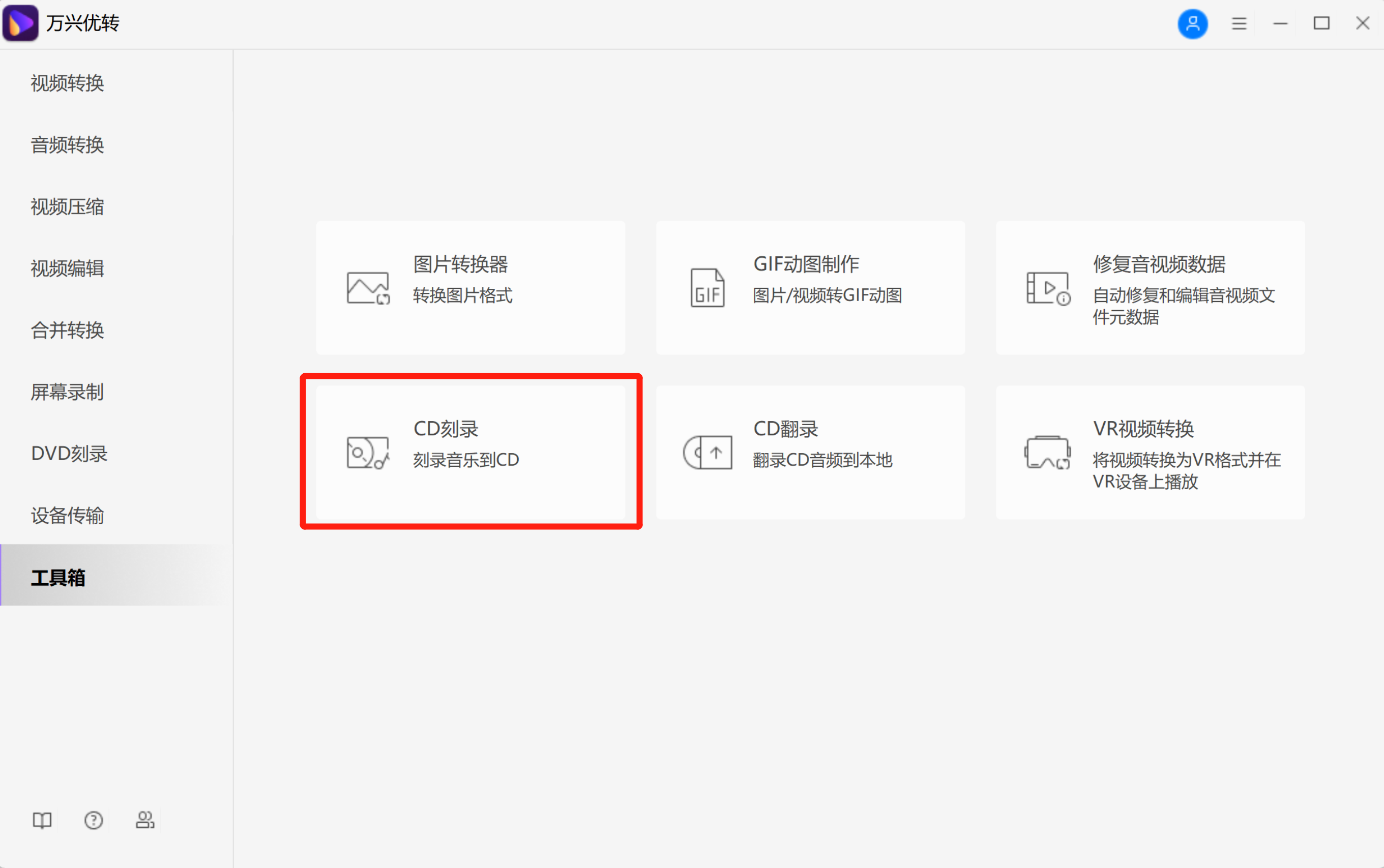Open the CD刻录 (CD burning) tool
The height and width of the screenshot is (868, 1384).
click(471, 453)
